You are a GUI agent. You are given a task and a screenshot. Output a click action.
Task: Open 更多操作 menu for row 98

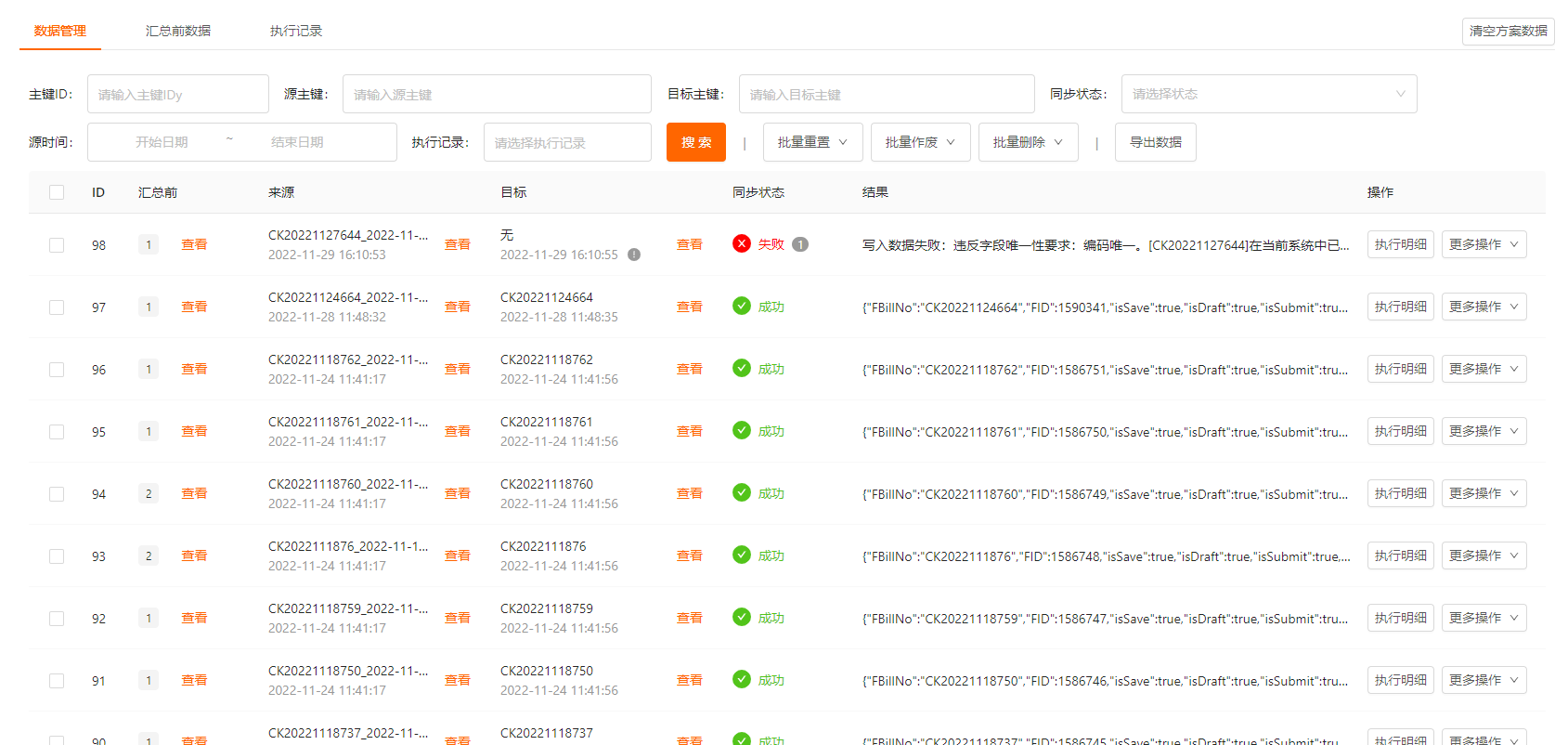(x=1484, y=244)
